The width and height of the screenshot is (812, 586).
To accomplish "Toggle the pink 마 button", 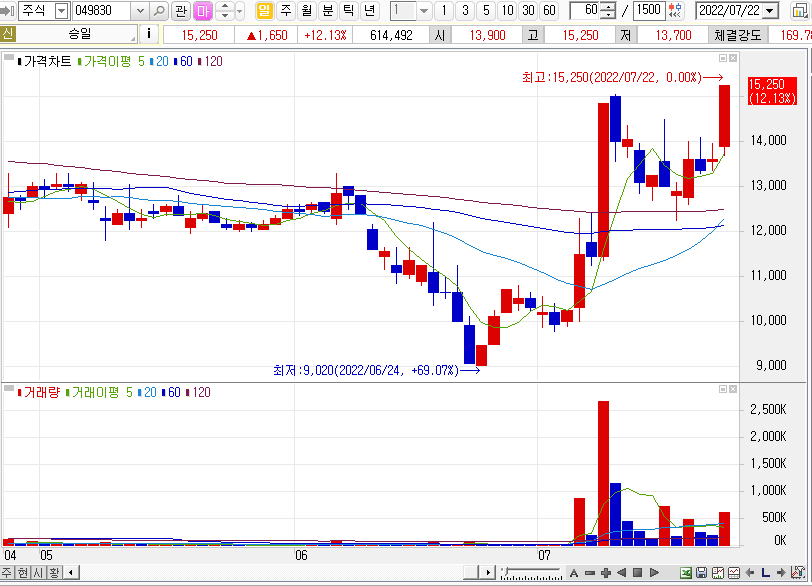I will 202,10.
